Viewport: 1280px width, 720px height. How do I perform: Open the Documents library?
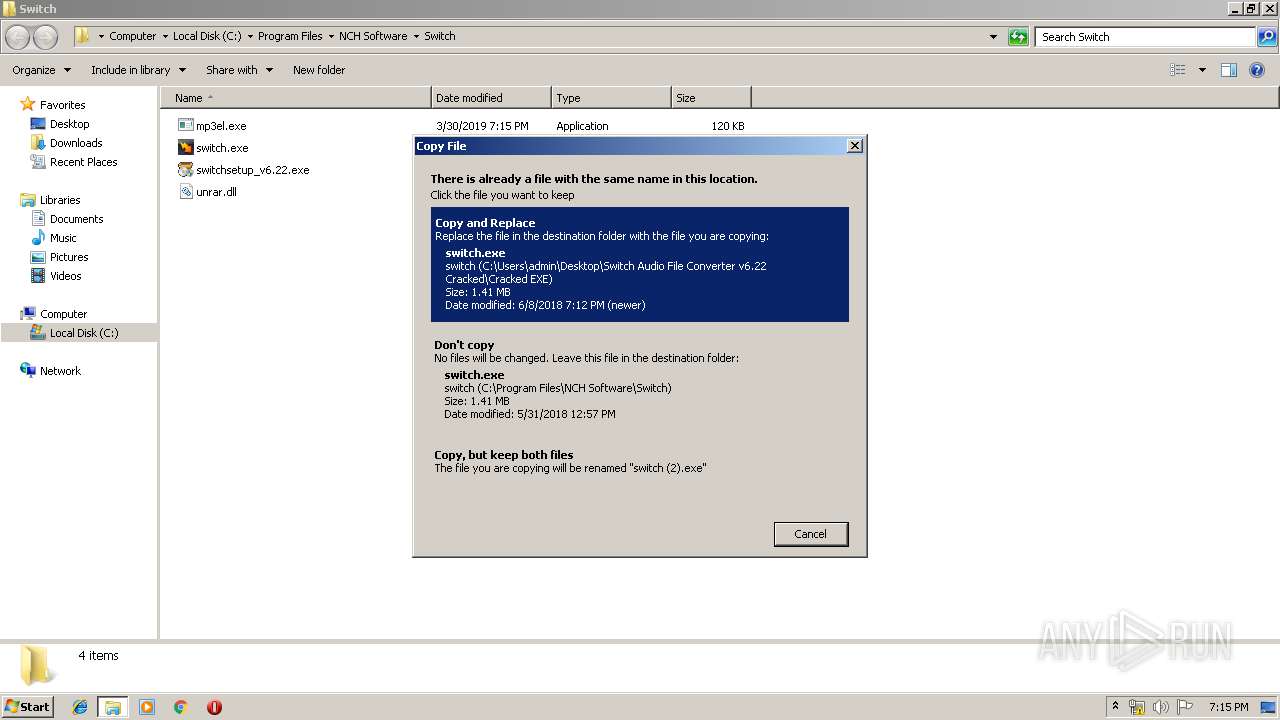point(76,219)
